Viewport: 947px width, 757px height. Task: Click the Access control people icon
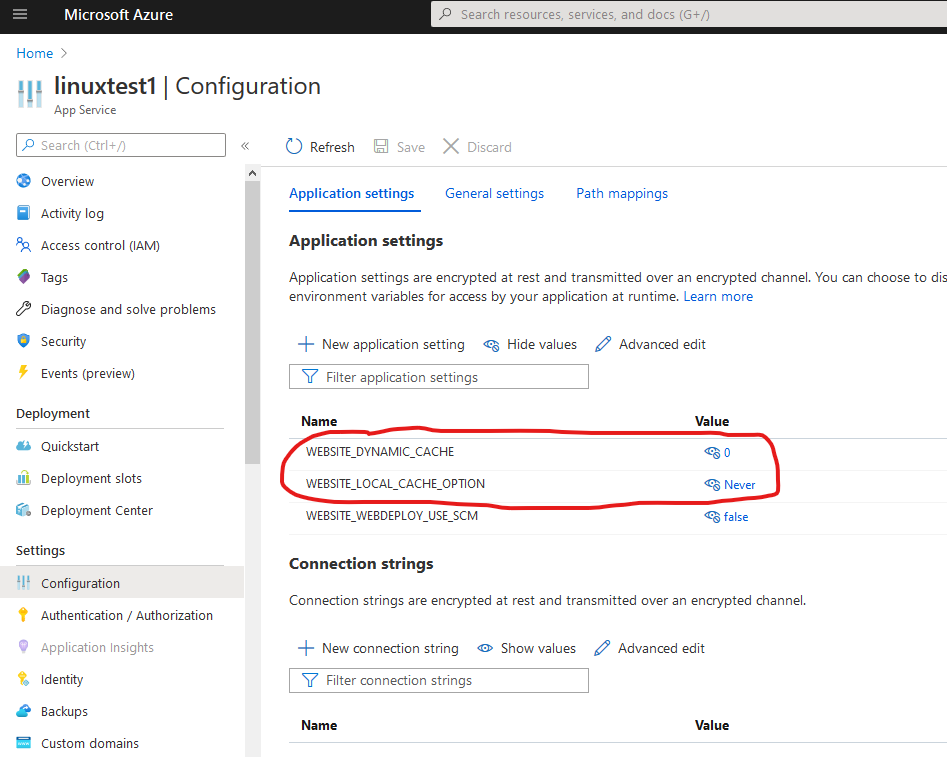coord(24,245)
